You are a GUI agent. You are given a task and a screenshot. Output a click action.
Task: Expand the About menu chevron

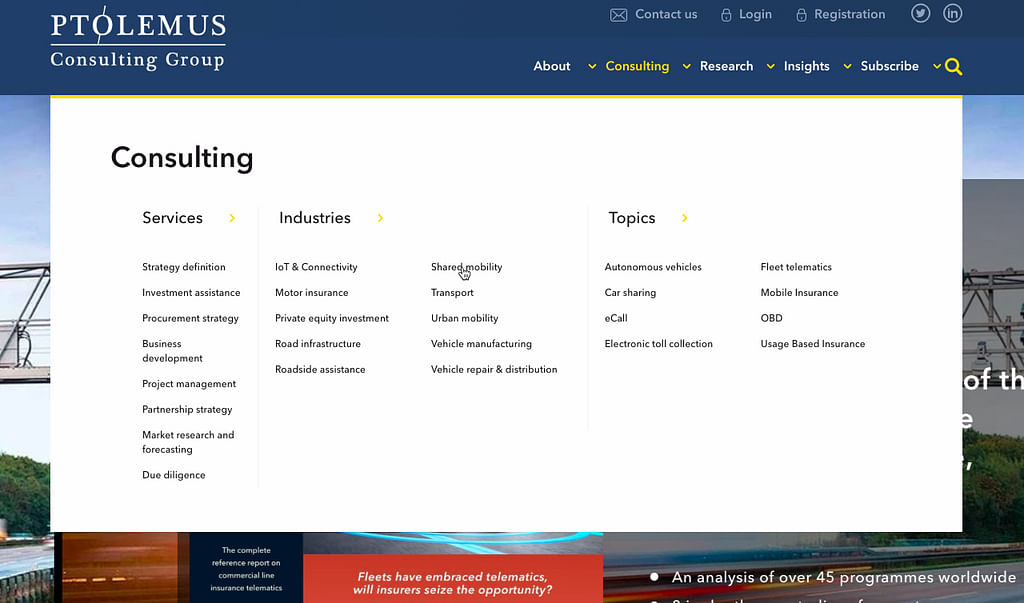(x=592, y=67)
